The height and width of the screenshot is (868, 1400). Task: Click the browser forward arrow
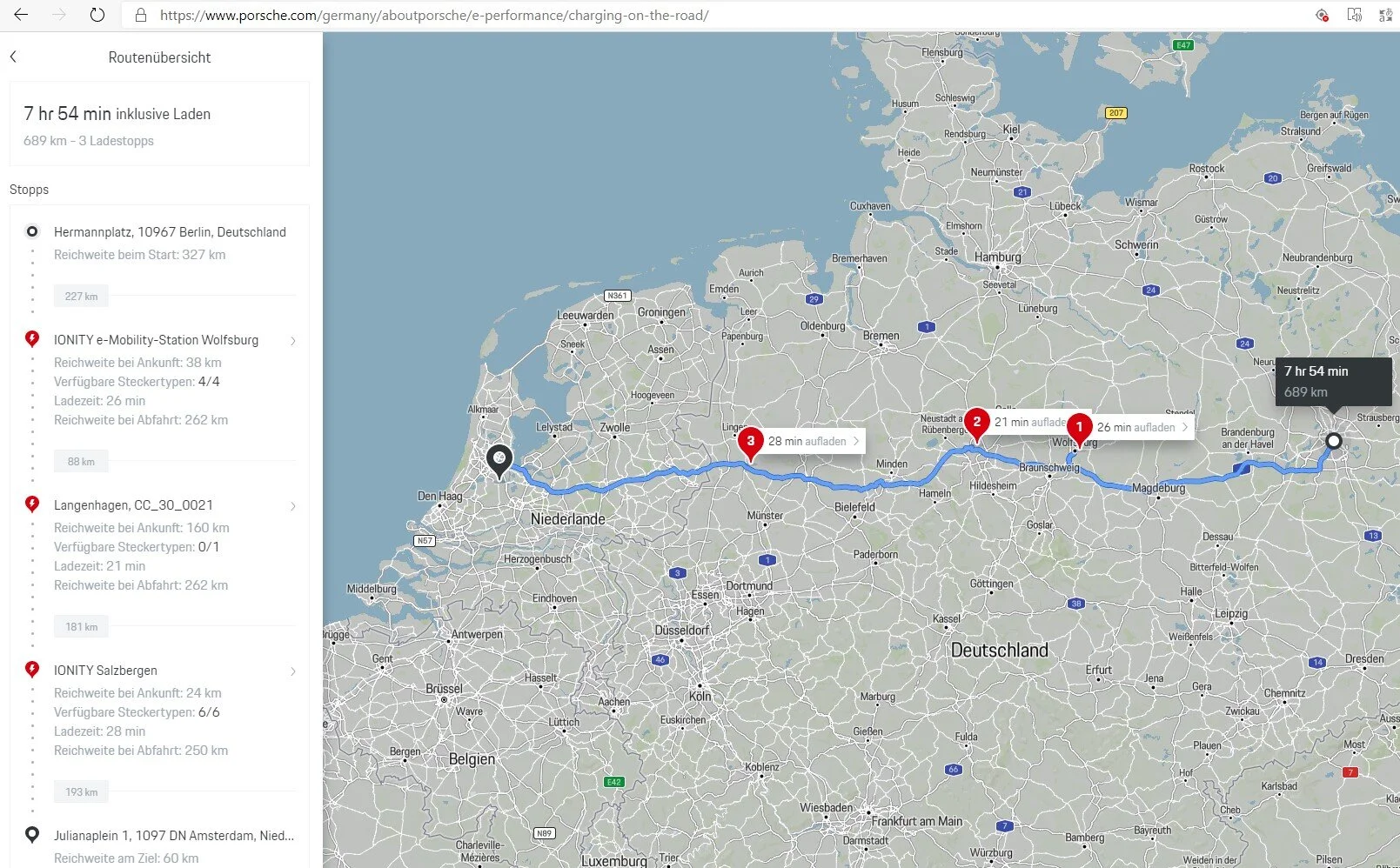59,15
